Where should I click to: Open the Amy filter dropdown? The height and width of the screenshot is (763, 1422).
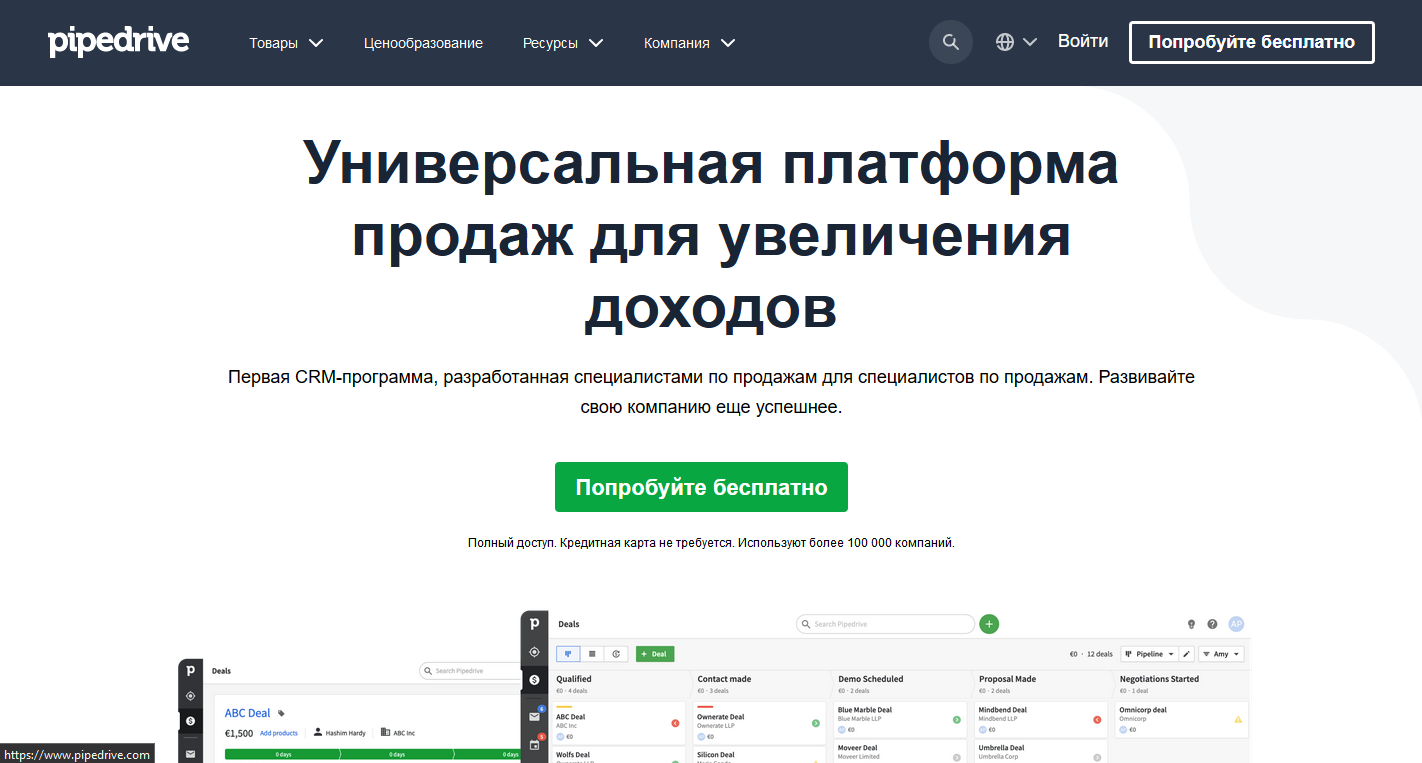pos(1221,654)
